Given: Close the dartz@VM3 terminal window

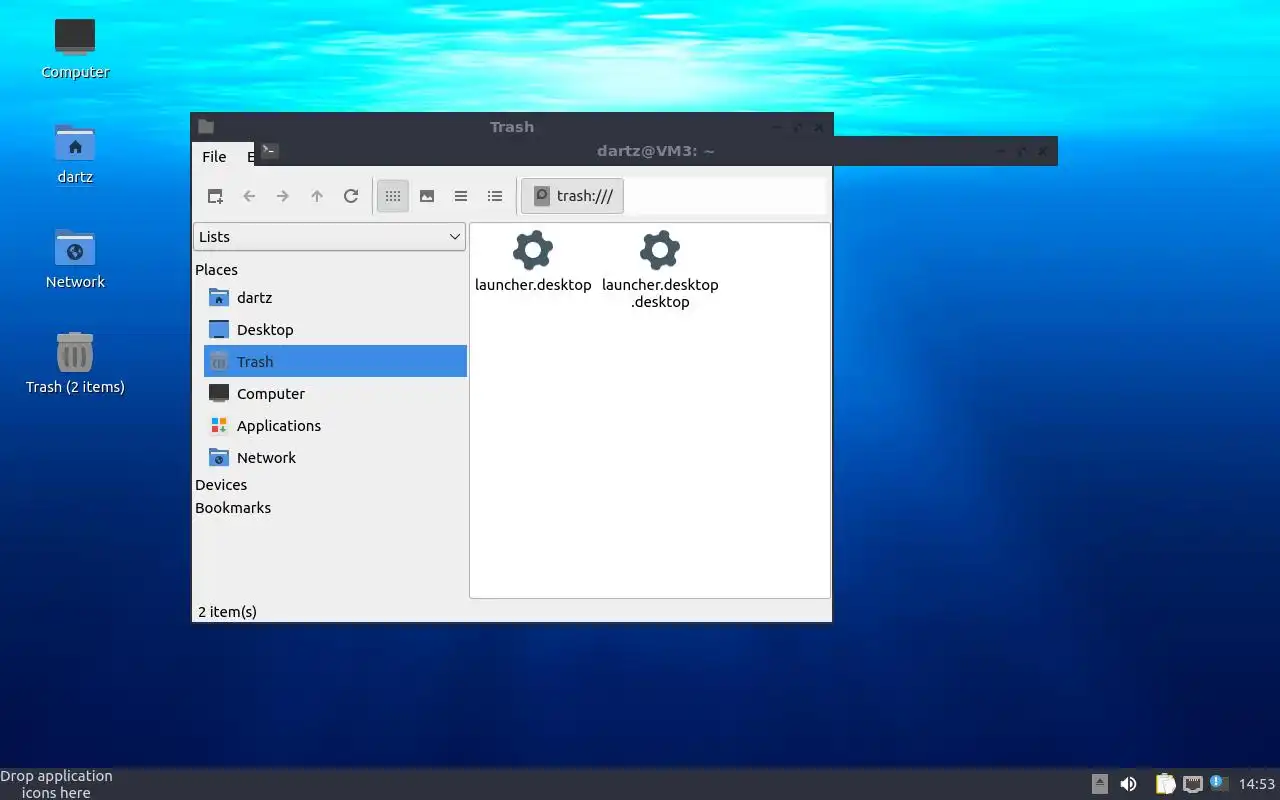Looking at the screenshot, I should (x=1043, y=152).
